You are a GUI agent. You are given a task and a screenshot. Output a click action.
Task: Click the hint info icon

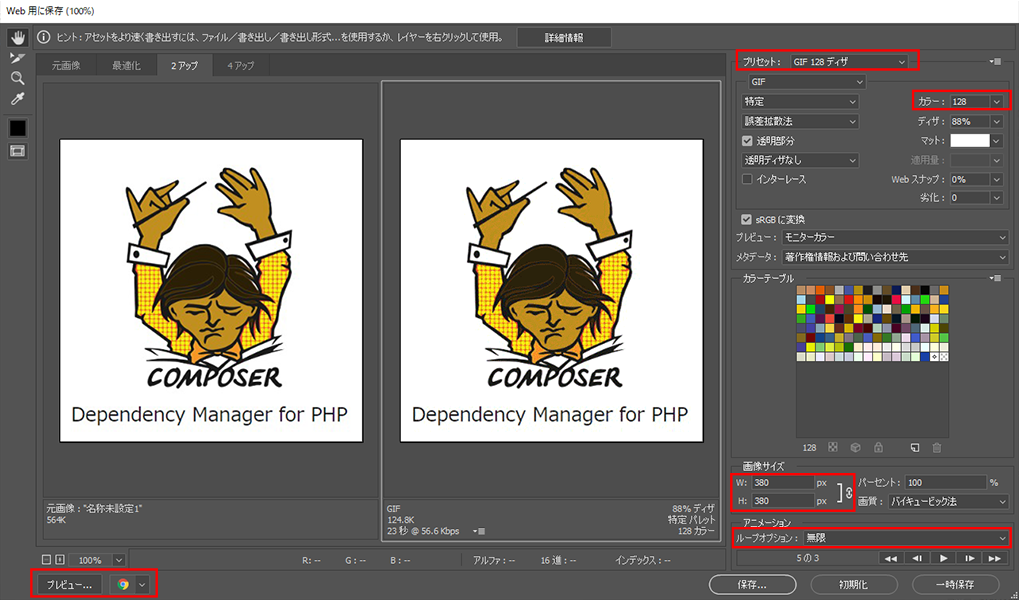(44, 38)
